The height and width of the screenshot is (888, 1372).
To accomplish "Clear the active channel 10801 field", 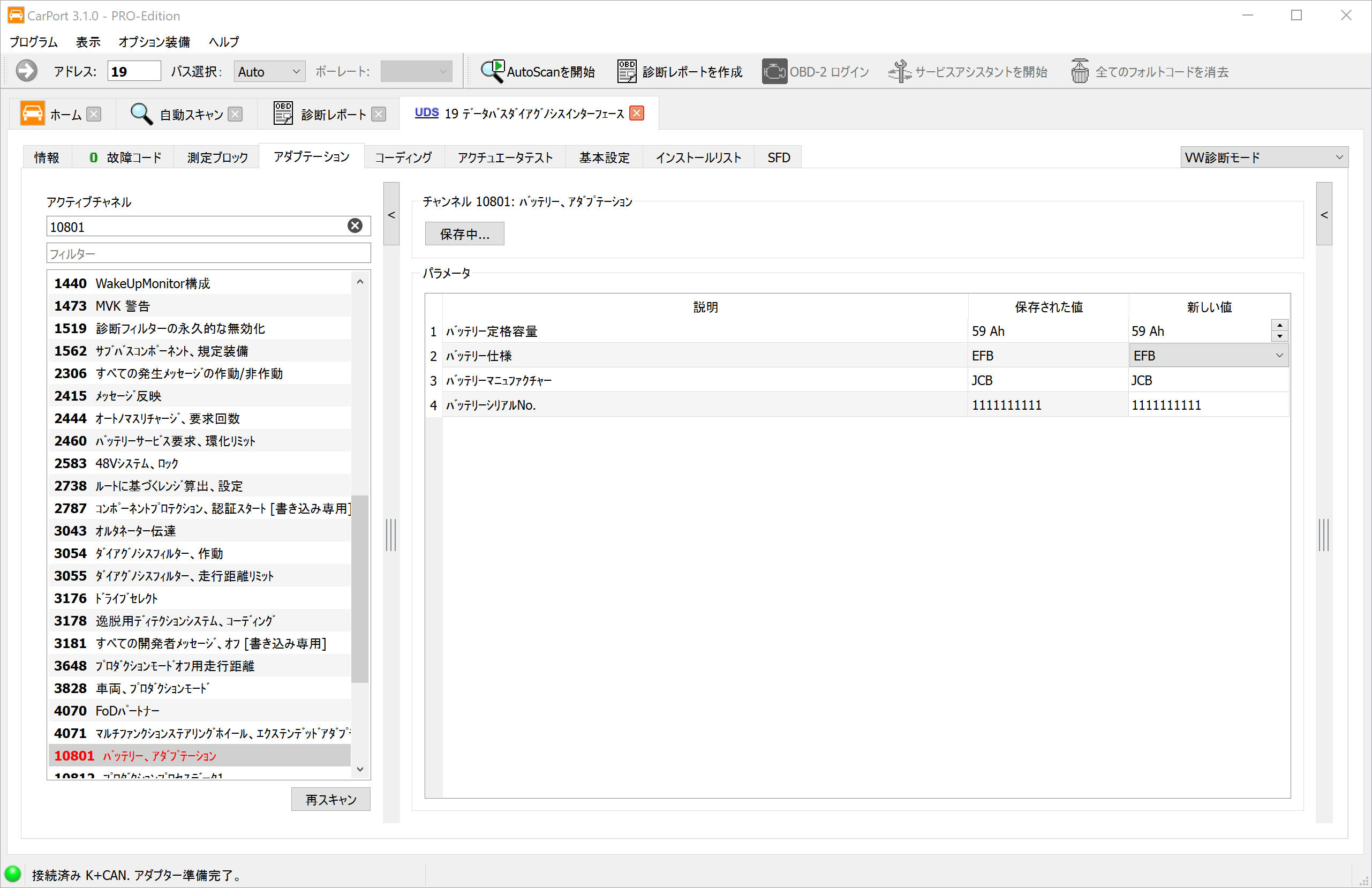I will pyautogui.click(x=355, y=226).
